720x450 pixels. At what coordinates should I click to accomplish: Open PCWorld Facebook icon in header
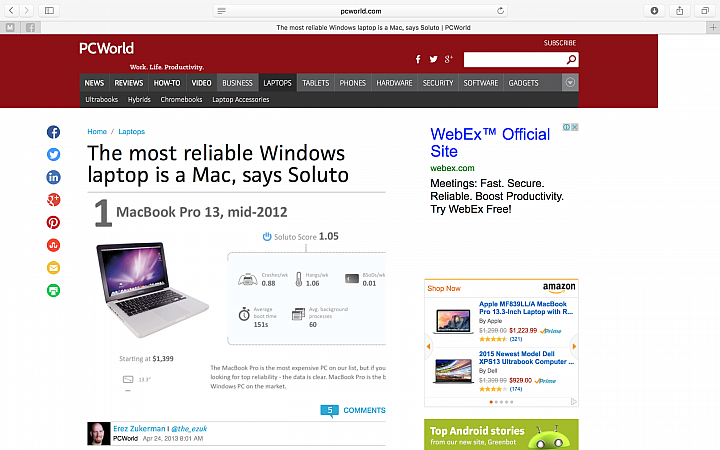pyautogui.click(x=418, y=59)
